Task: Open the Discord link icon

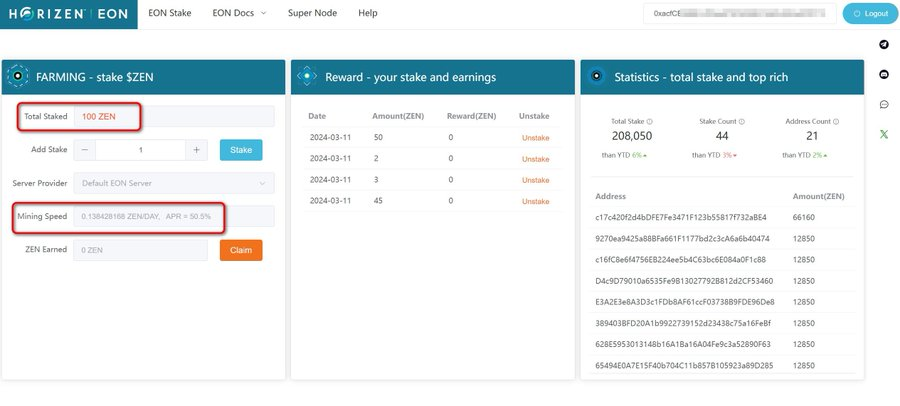Action: click(884, 74)
